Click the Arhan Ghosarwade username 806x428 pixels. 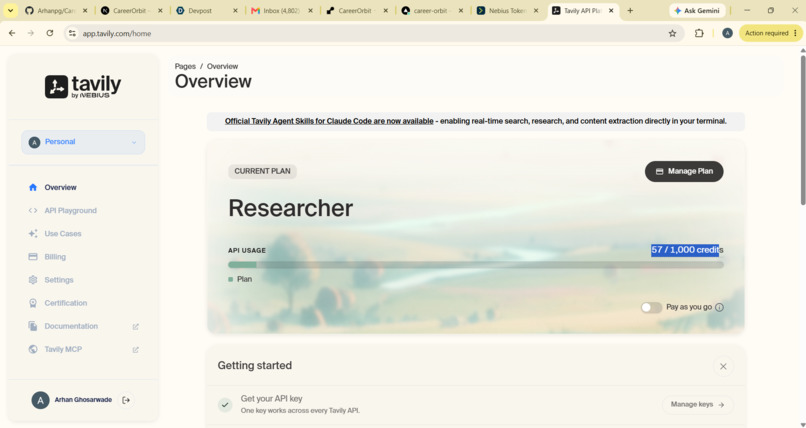click(83, 400)
